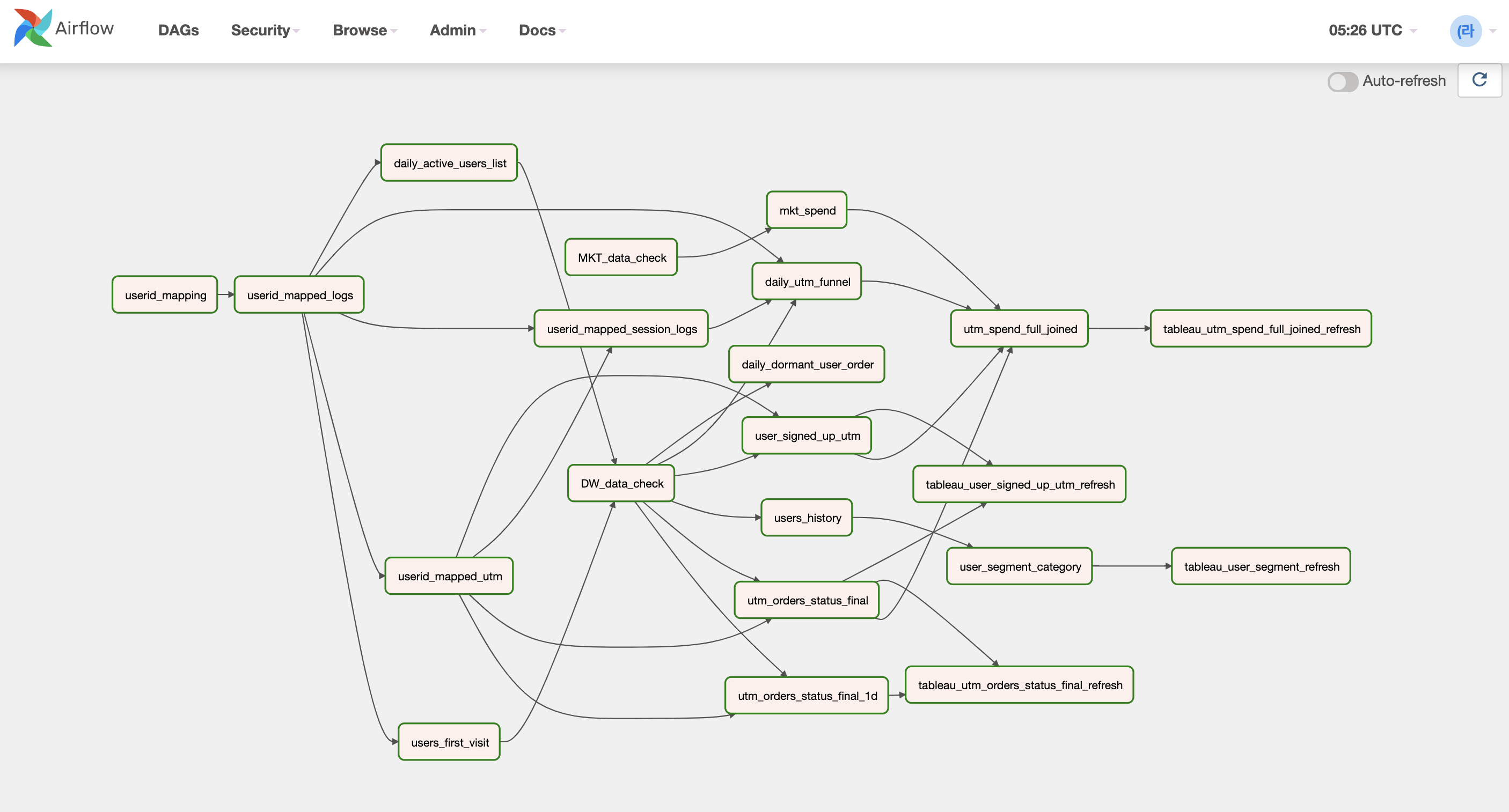Select the users_first_visit task node

(449, 742)
